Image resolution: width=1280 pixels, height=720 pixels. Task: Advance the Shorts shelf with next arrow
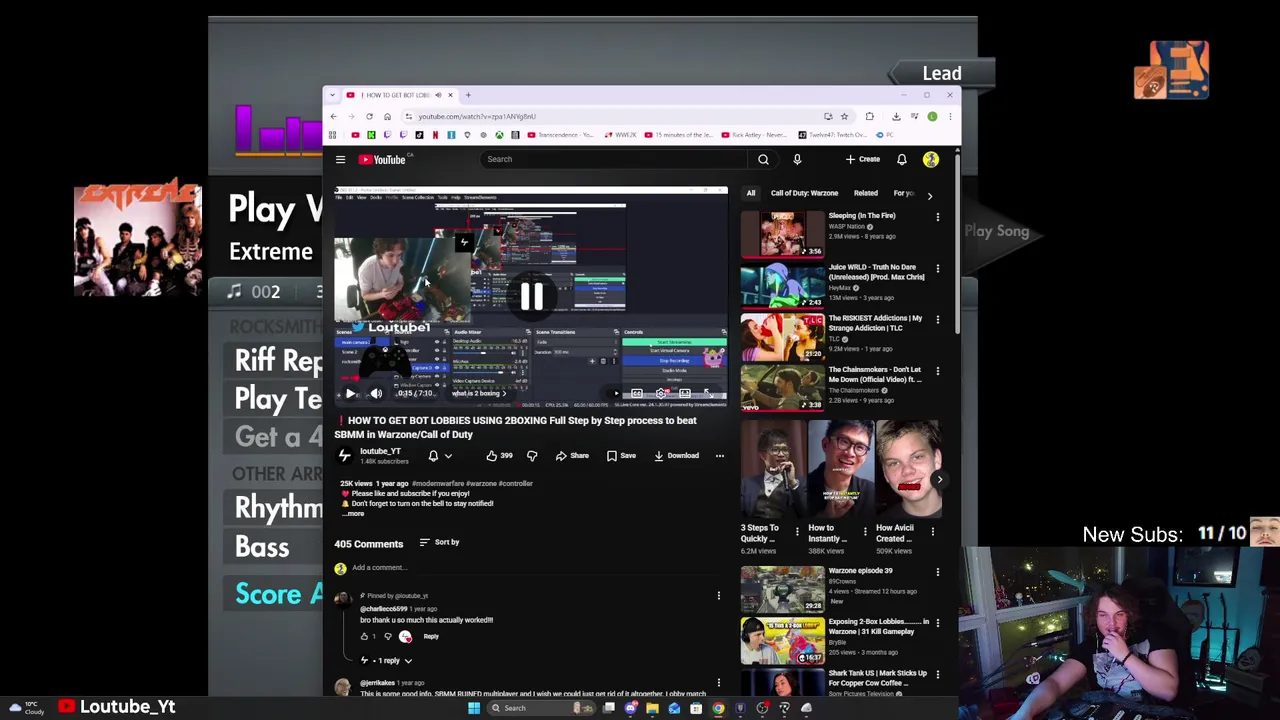point(939,480)
